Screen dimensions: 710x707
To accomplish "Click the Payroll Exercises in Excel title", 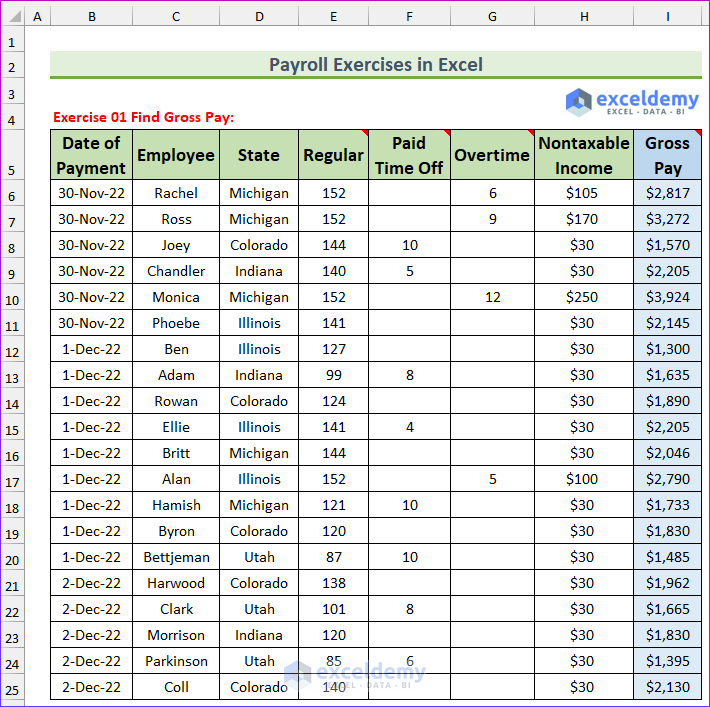I will point(376,65).
